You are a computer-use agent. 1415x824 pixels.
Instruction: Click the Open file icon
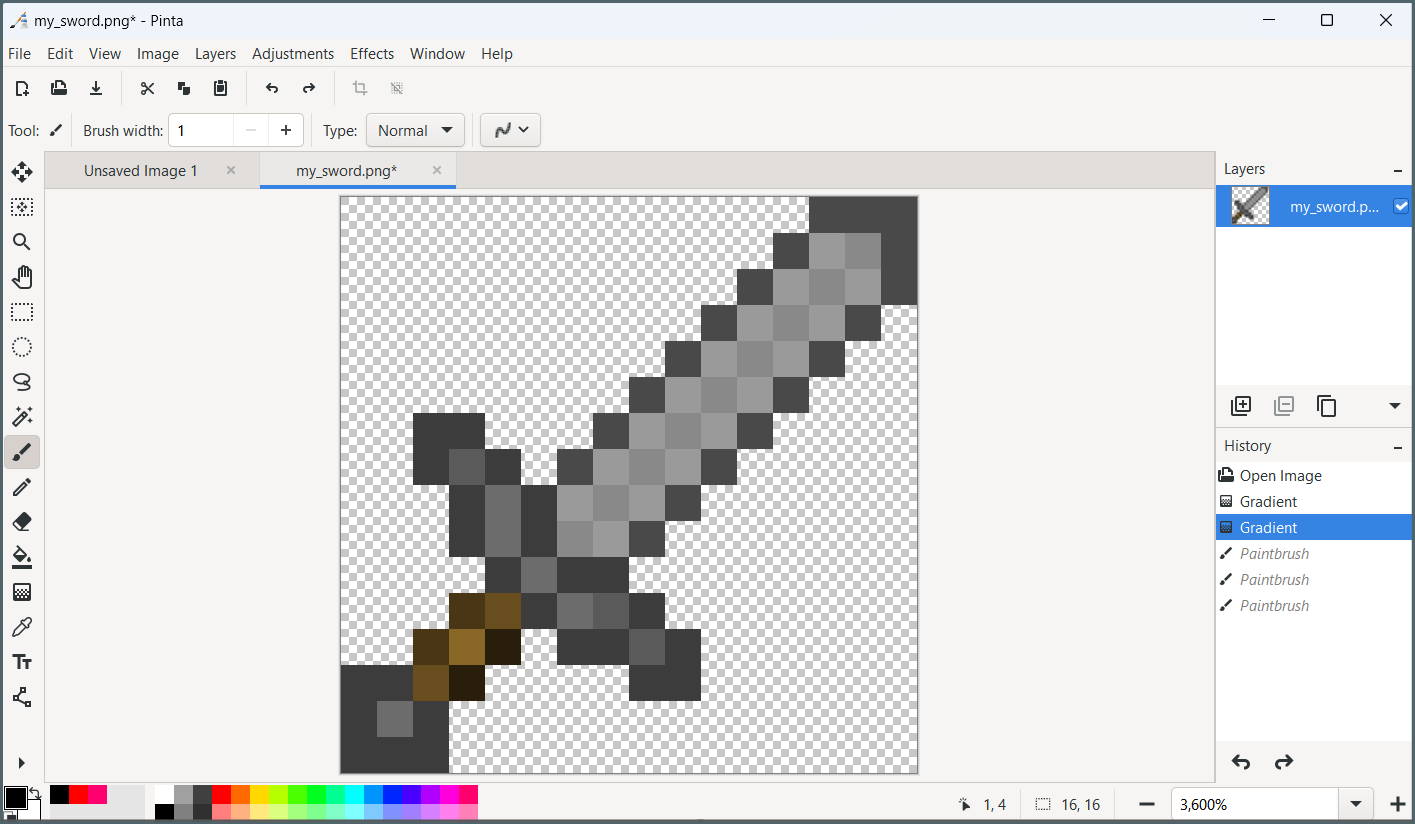click(x=59, y=88)
